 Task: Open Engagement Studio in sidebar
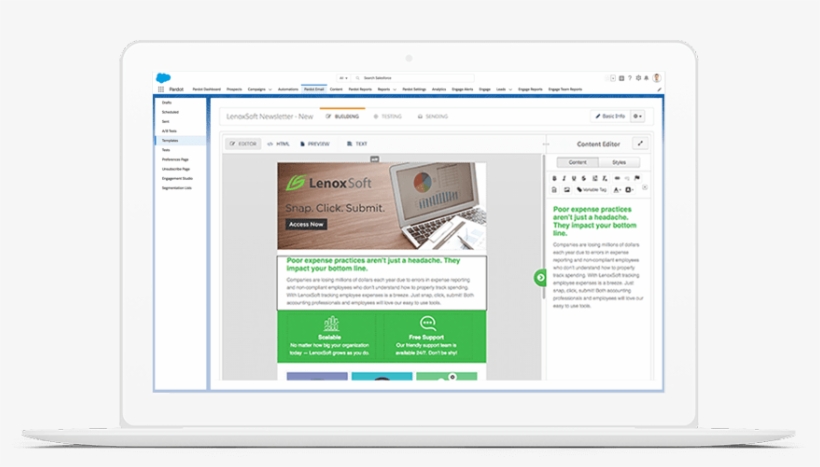(177, 178)
